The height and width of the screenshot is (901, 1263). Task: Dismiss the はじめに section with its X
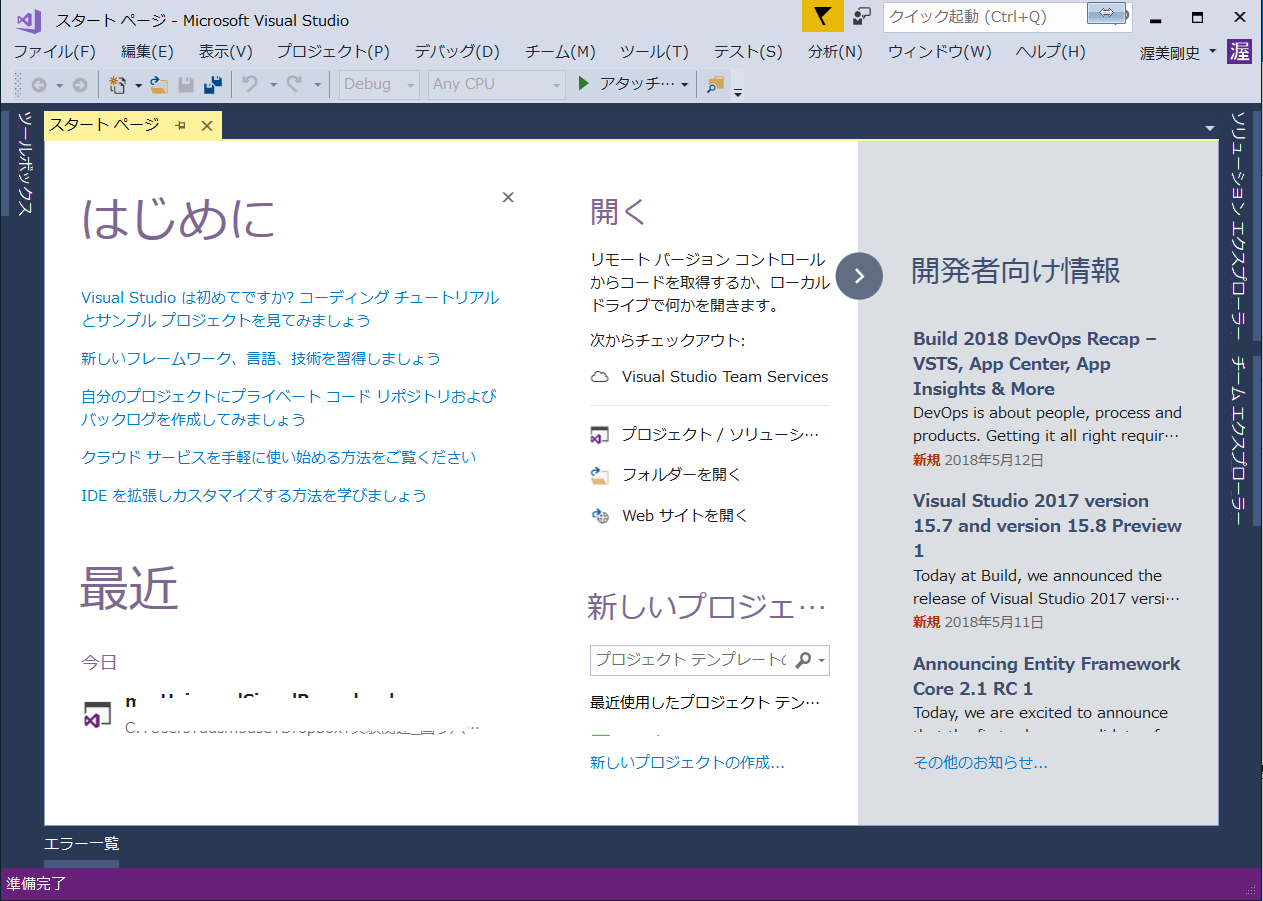click(x=508, y=197)
